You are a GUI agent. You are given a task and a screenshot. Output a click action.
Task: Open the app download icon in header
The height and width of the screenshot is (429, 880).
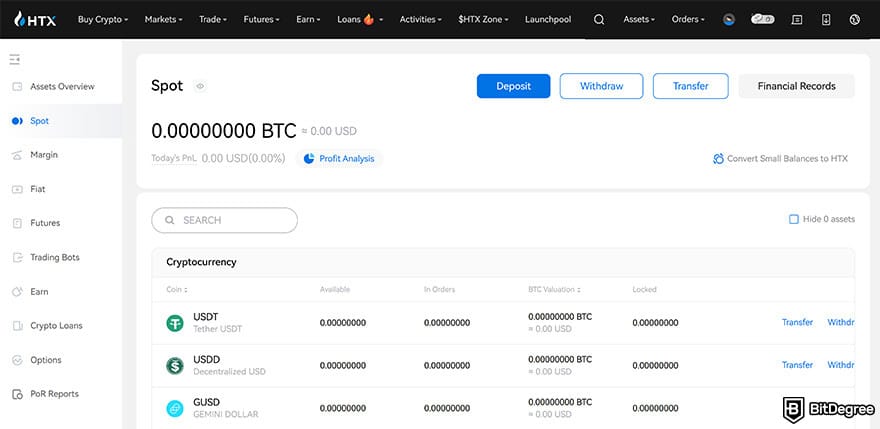click(x=826, y=20)
